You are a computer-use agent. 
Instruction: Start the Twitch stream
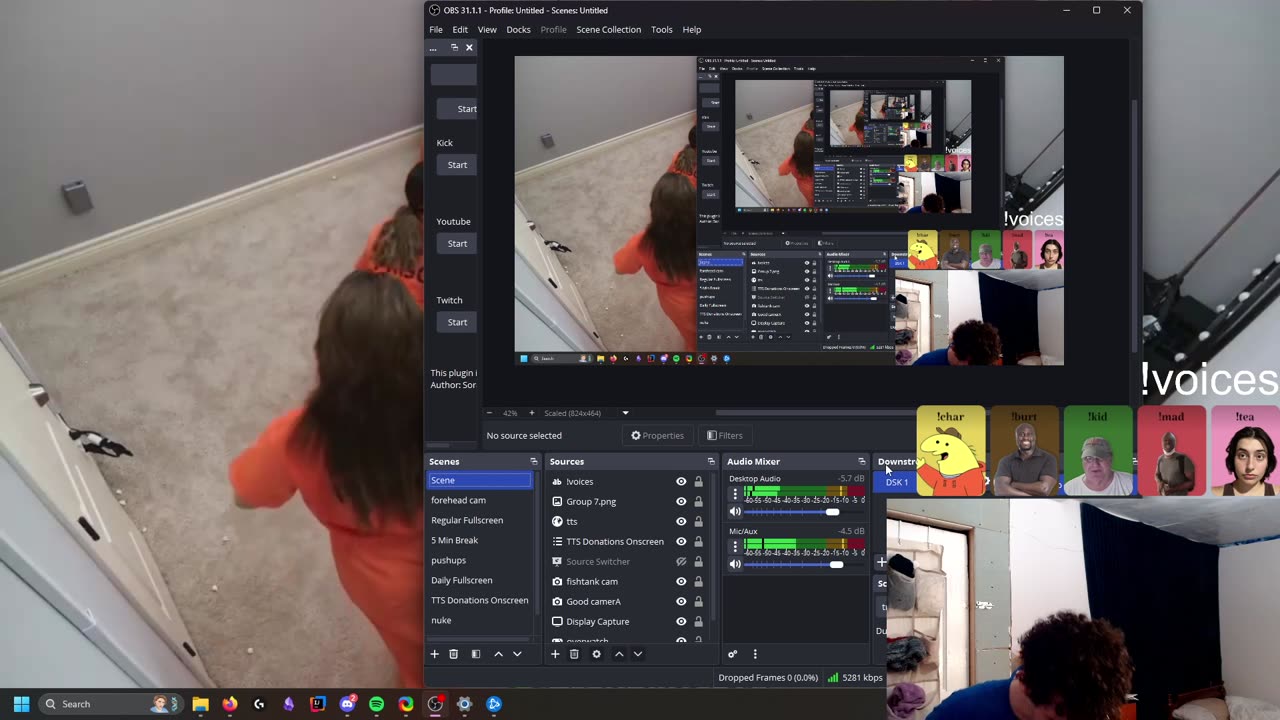pos(457,322)
